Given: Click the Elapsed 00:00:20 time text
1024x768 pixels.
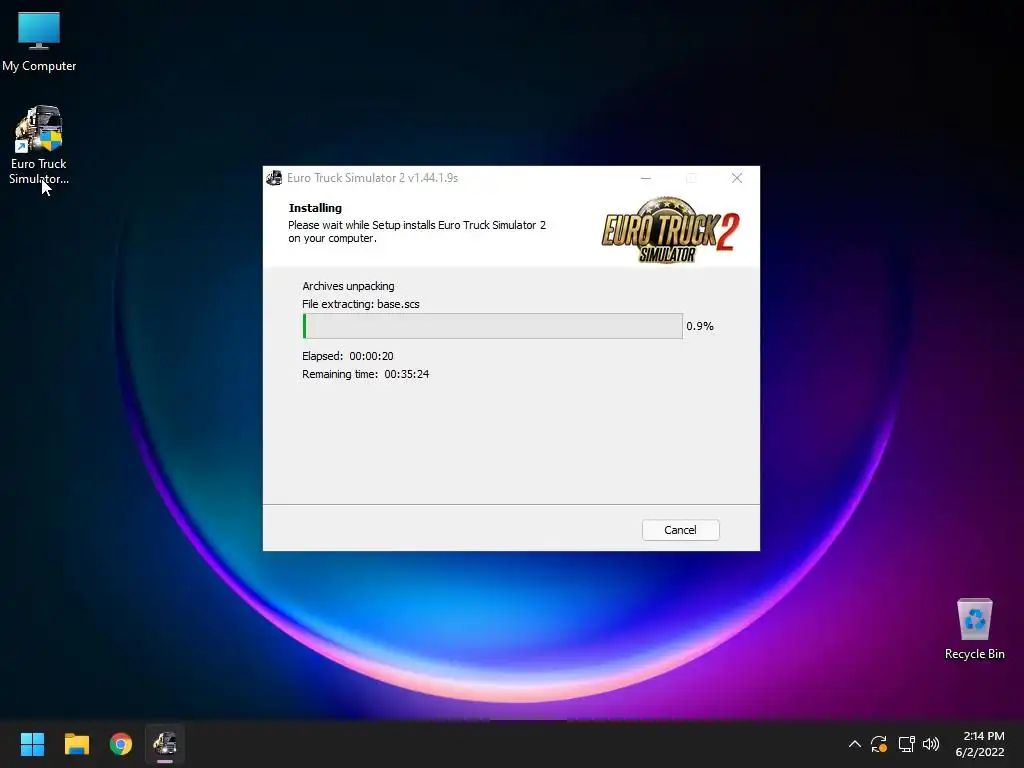Looking at the screenshot, I should [x=347, y=356].
